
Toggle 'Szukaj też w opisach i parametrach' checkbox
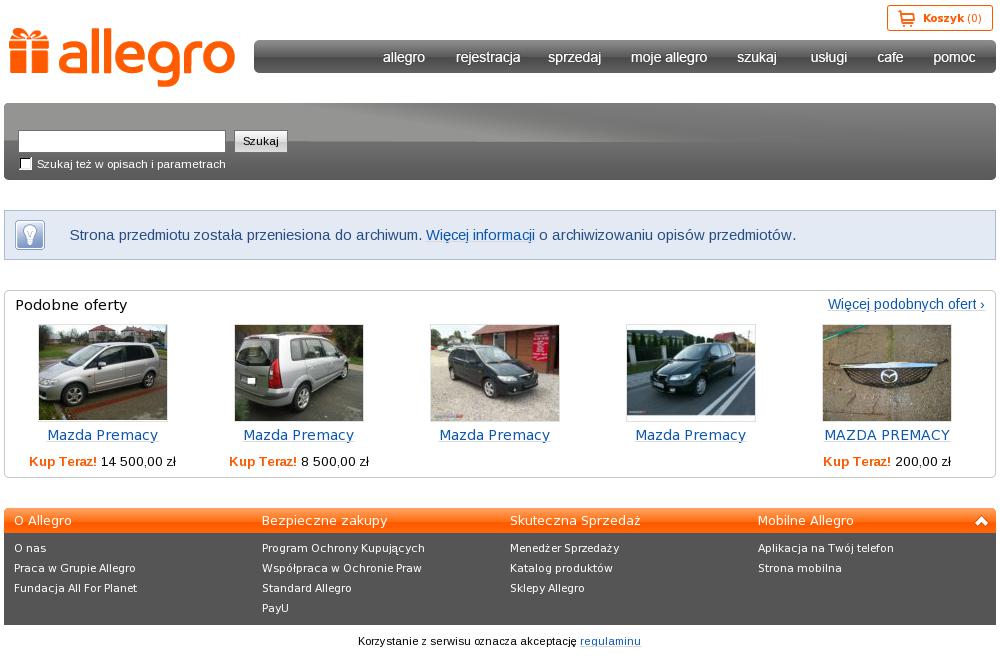26,164
